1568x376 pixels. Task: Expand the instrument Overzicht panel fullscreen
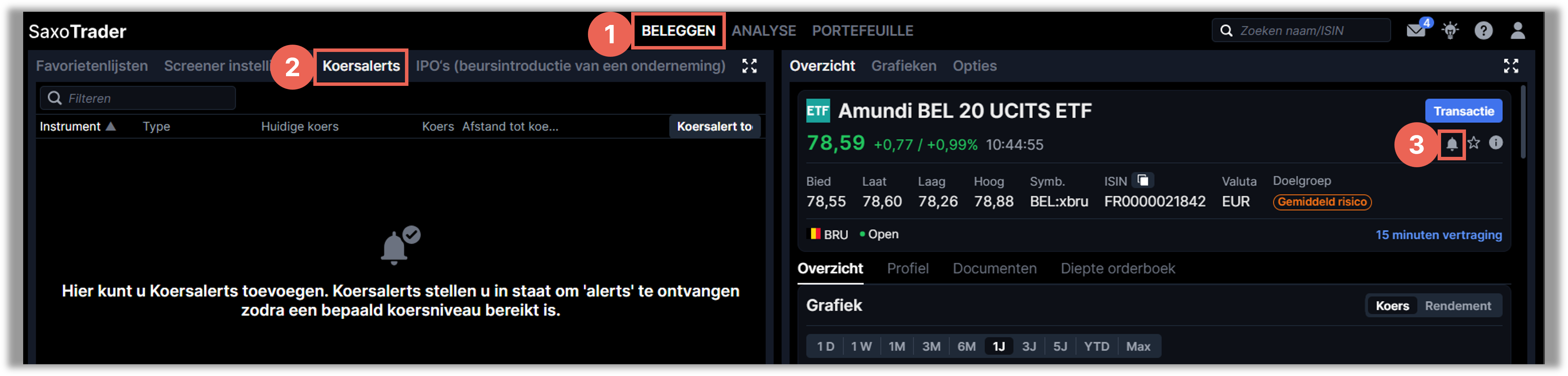click(x=1512, y=66)
